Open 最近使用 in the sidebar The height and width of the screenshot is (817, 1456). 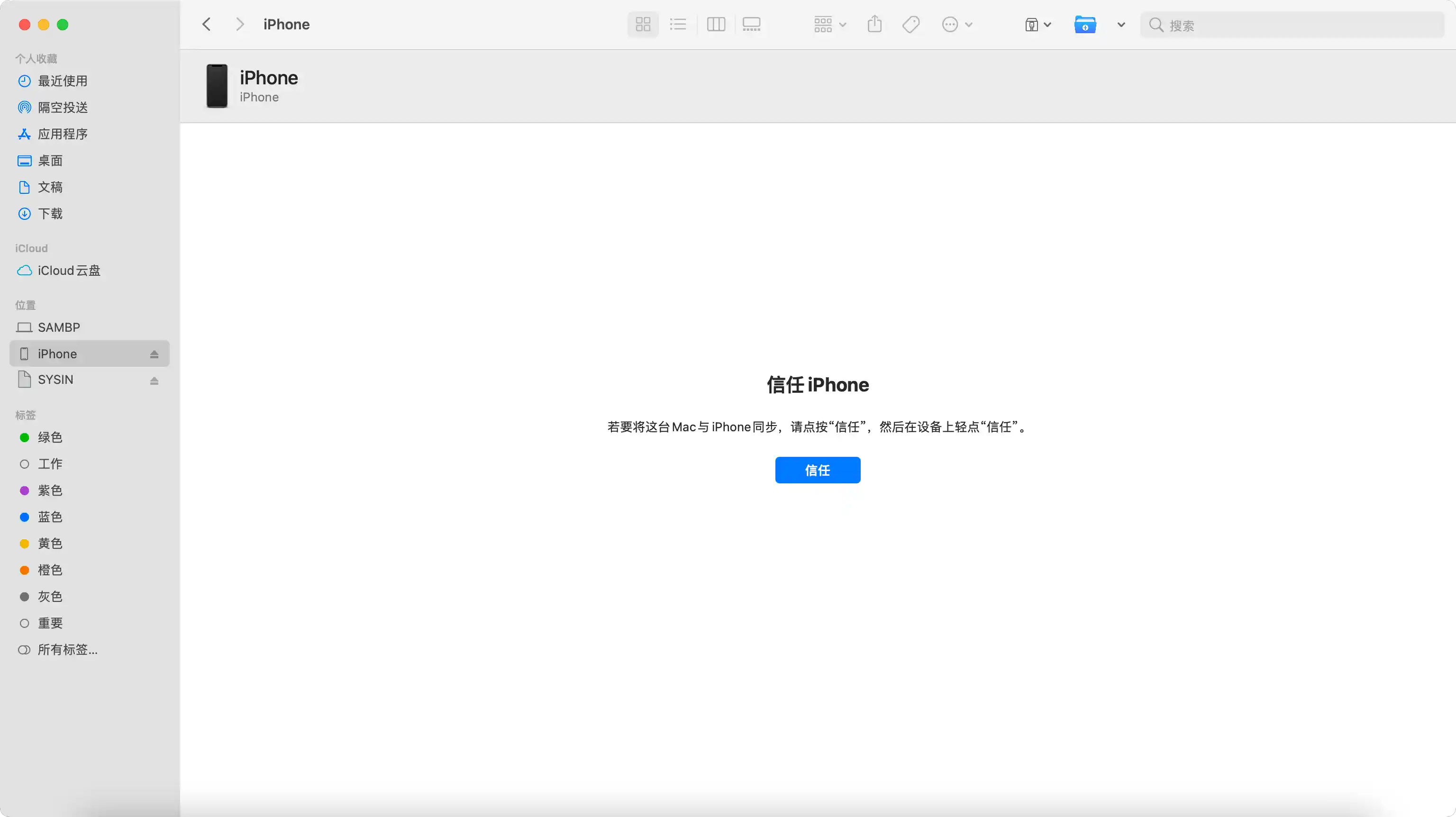[x=89, y=81]
